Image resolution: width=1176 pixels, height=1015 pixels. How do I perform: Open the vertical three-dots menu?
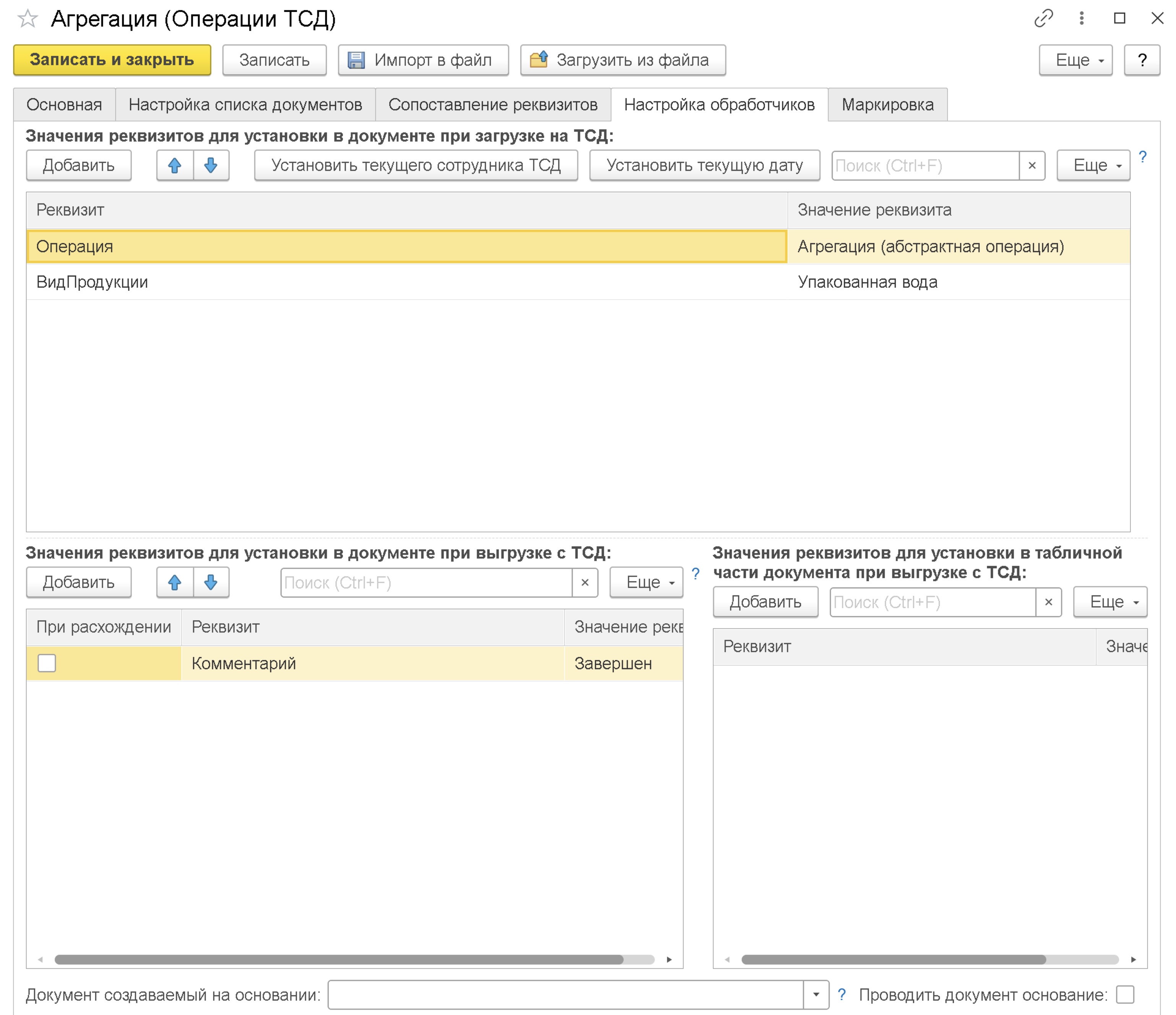1081,18
